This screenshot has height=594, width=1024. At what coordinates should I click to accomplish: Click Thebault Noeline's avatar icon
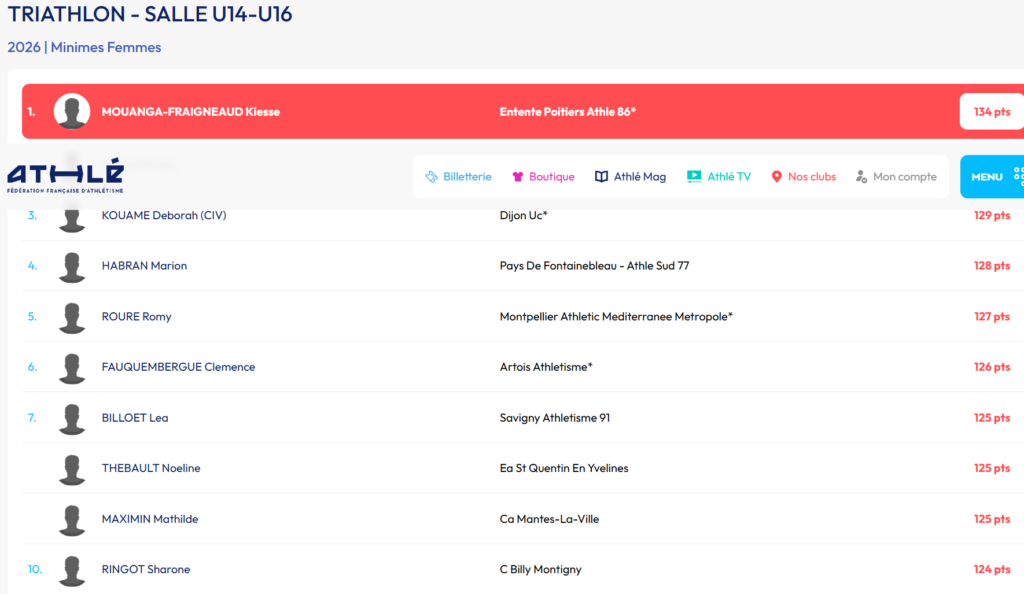coord(72,469)
